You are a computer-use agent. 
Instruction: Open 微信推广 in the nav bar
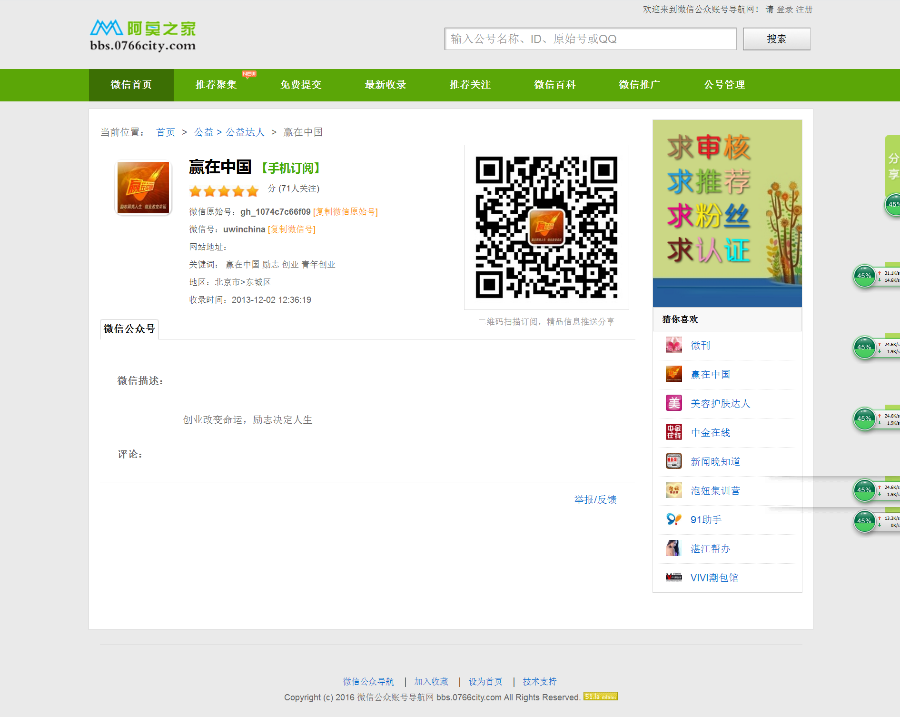click(x=639, y=85)
